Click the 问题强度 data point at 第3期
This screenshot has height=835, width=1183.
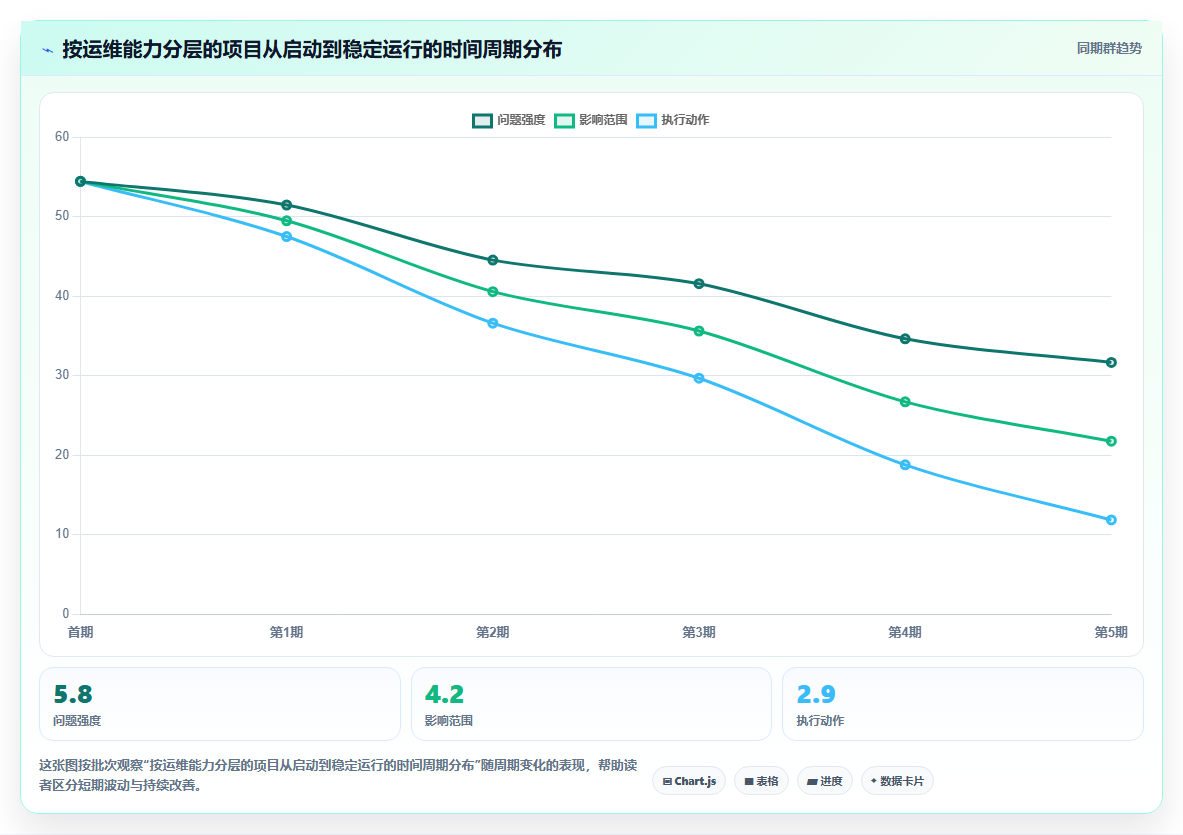click(699, 284)
